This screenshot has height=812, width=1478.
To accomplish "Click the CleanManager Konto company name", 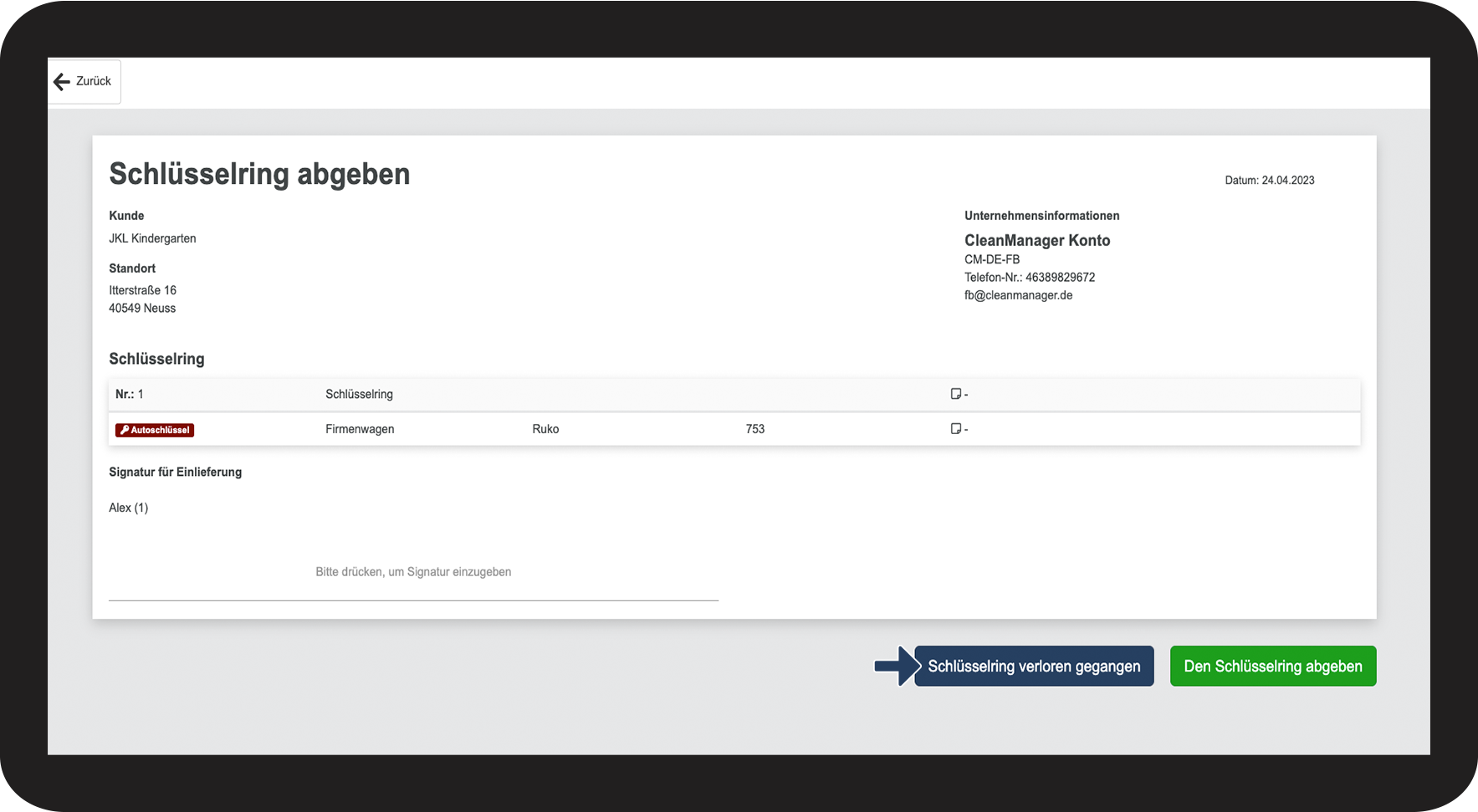I will point(1037,241).
